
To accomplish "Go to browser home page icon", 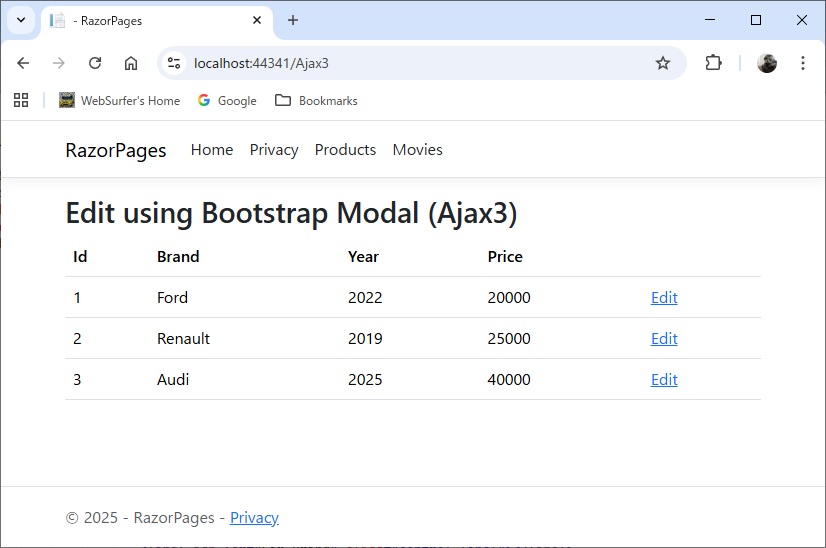I will pos(131,63).
